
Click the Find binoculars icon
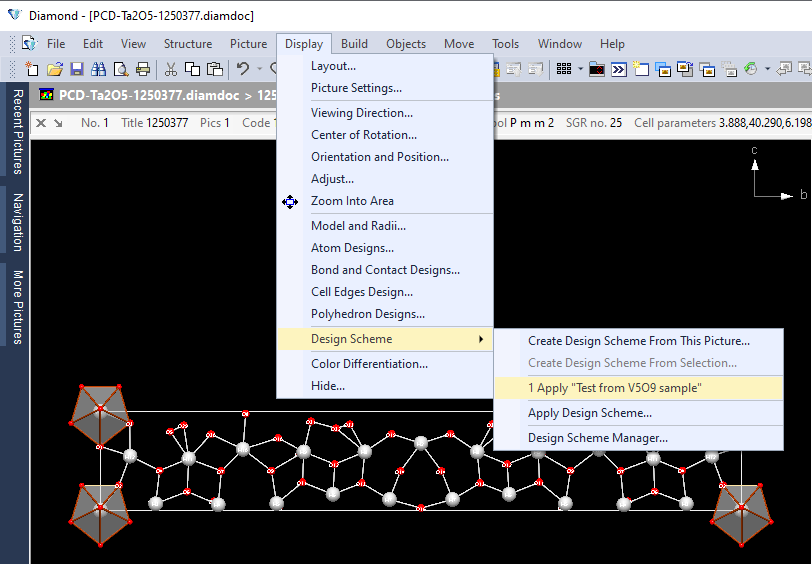(99, 69)
